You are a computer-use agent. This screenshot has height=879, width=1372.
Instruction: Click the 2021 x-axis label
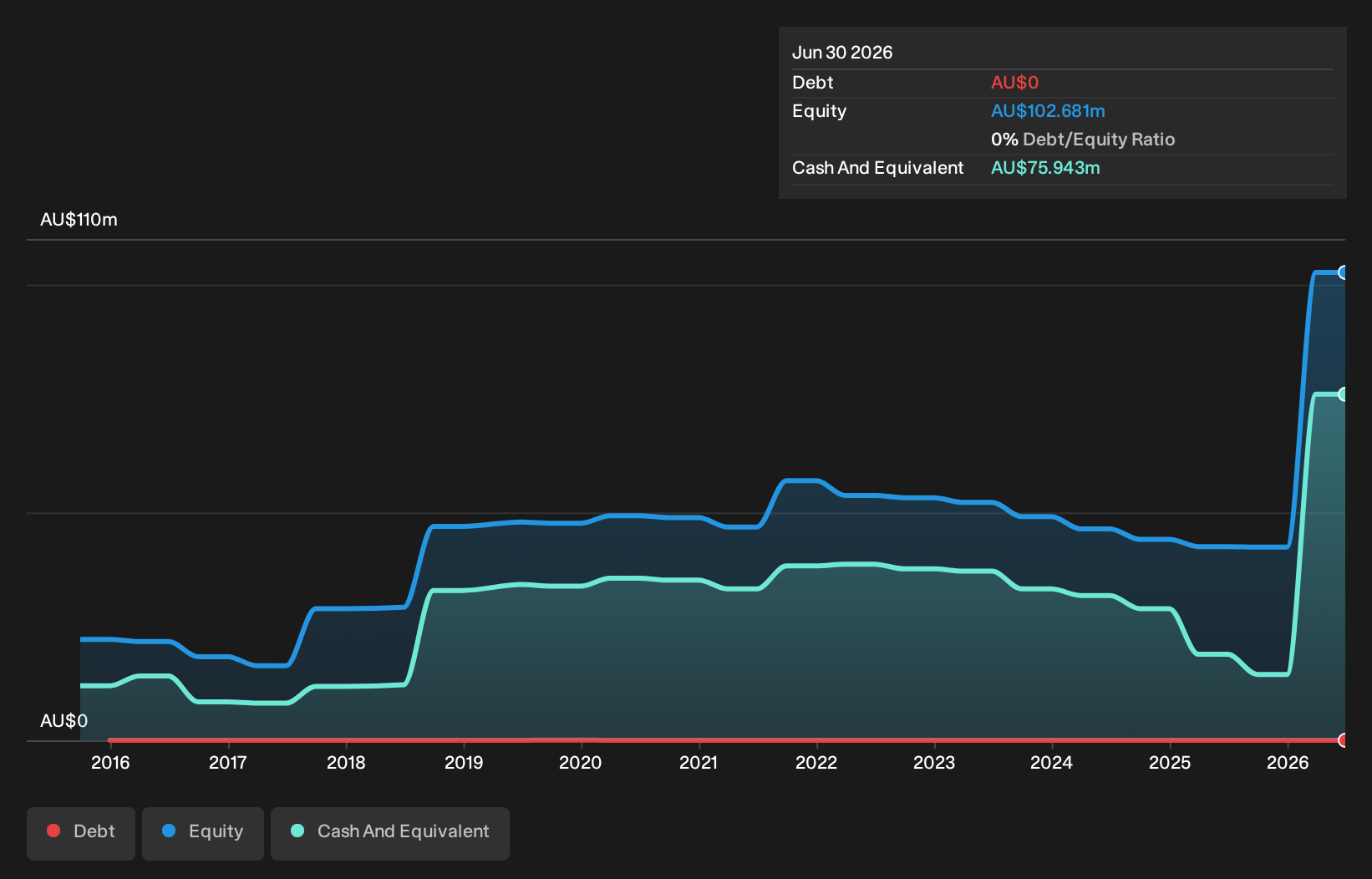[x=699, y=763]
